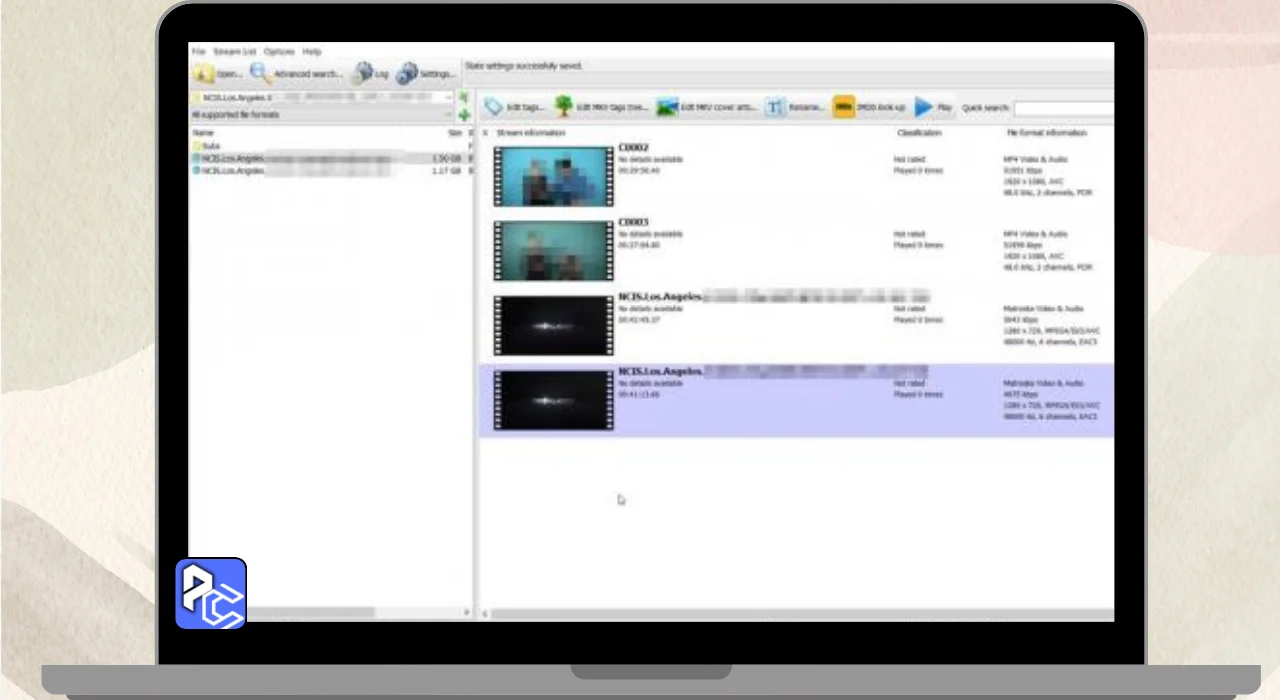Select the Subs folder

pyautogui.click(x=206, y=146)
